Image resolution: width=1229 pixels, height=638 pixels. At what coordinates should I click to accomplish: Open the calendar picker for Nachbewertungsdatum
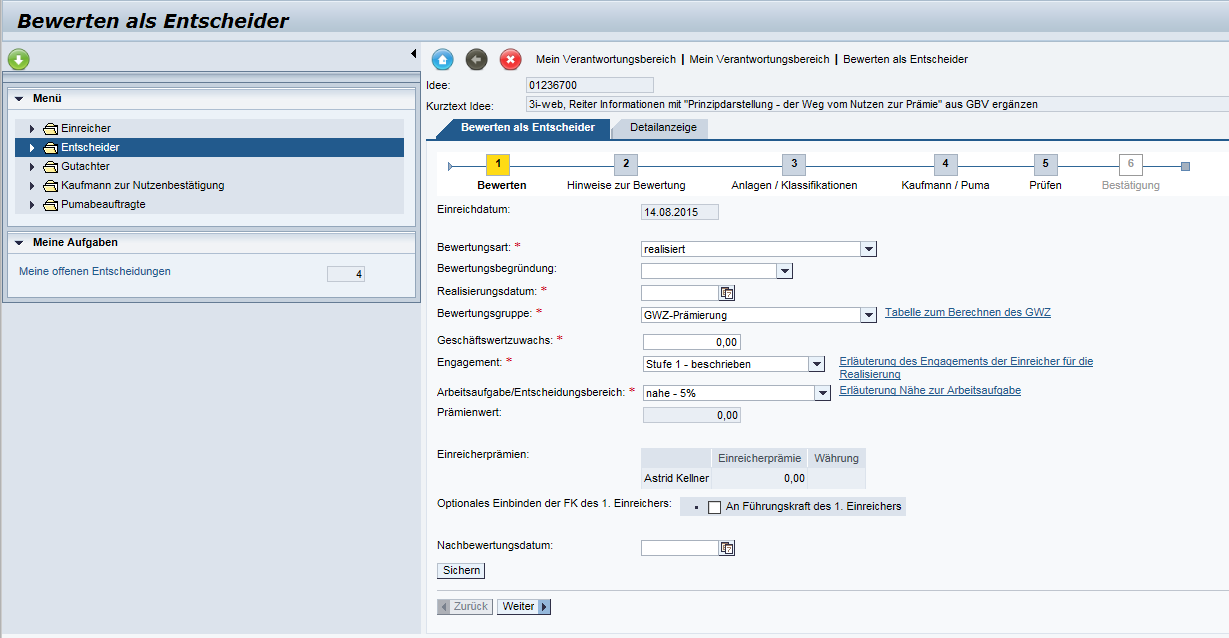728,547
